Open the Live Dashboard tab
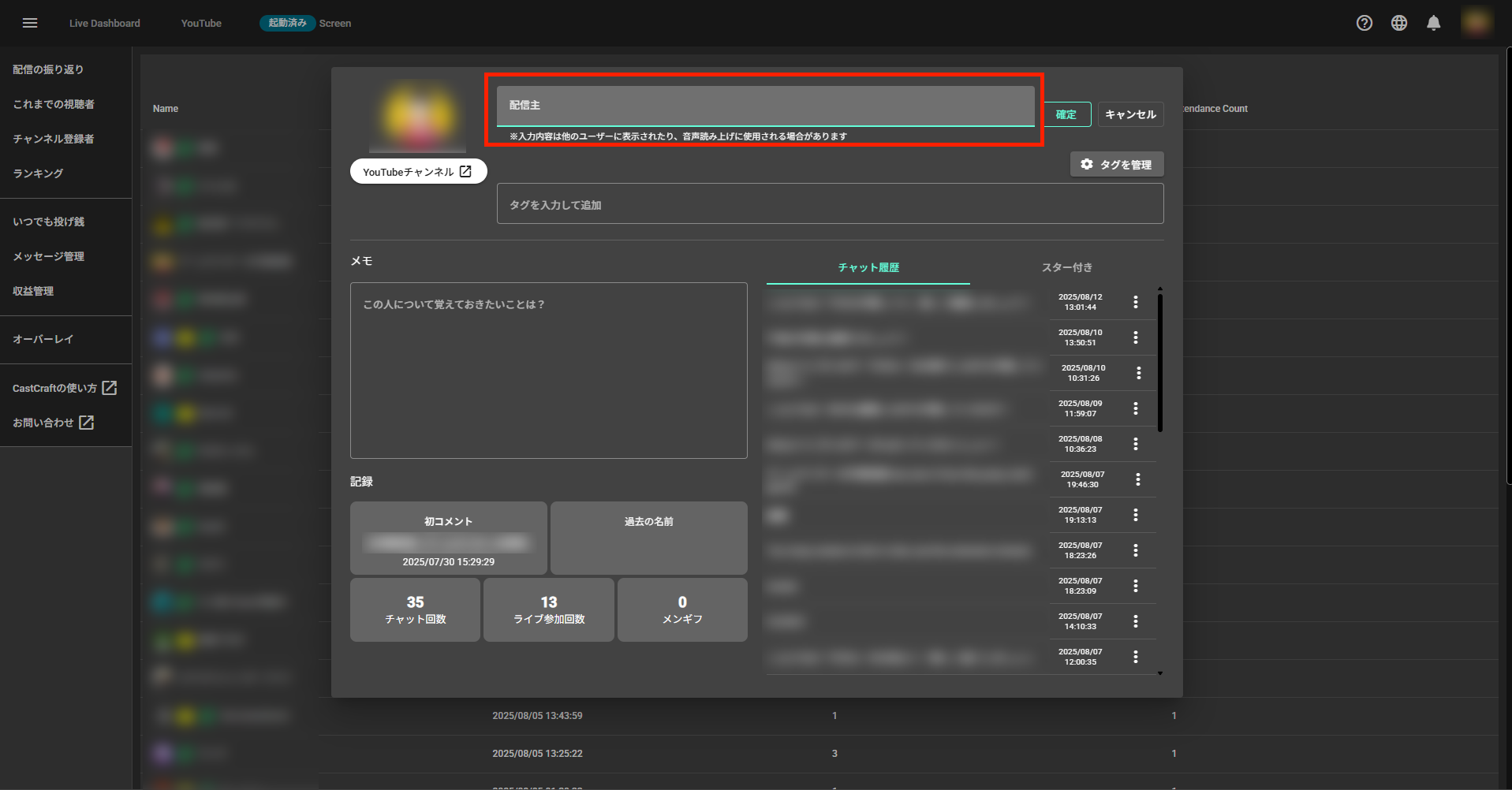Screen dimensions: 1512x790 105,23
